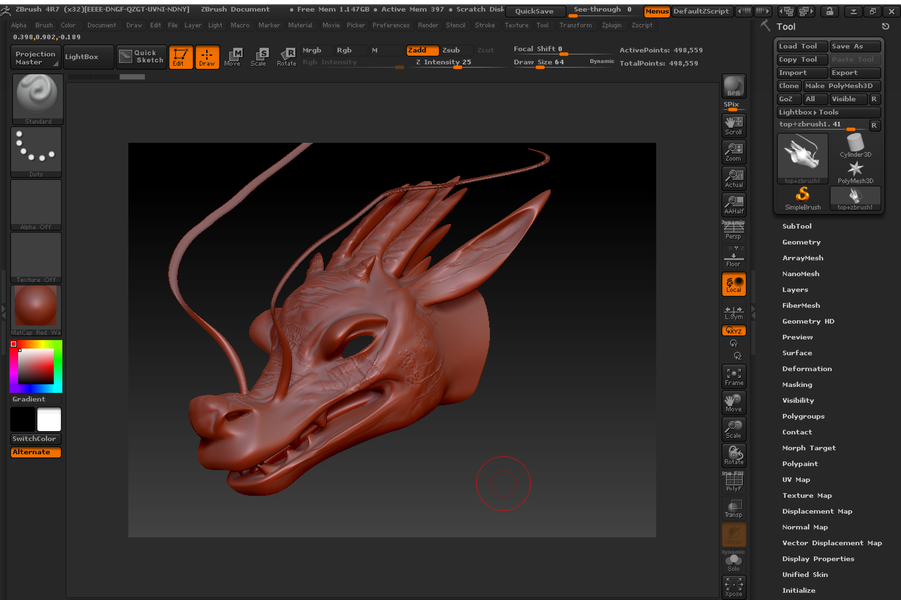901x600 pixels.
Task: Click the BPR render icon
Action: (734, 87)
